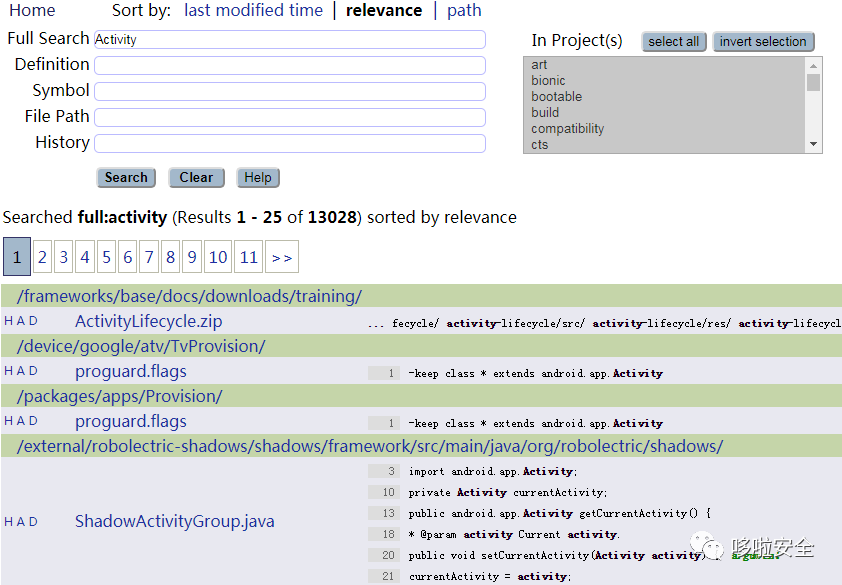Click into the Definition input field

point(290,66)
